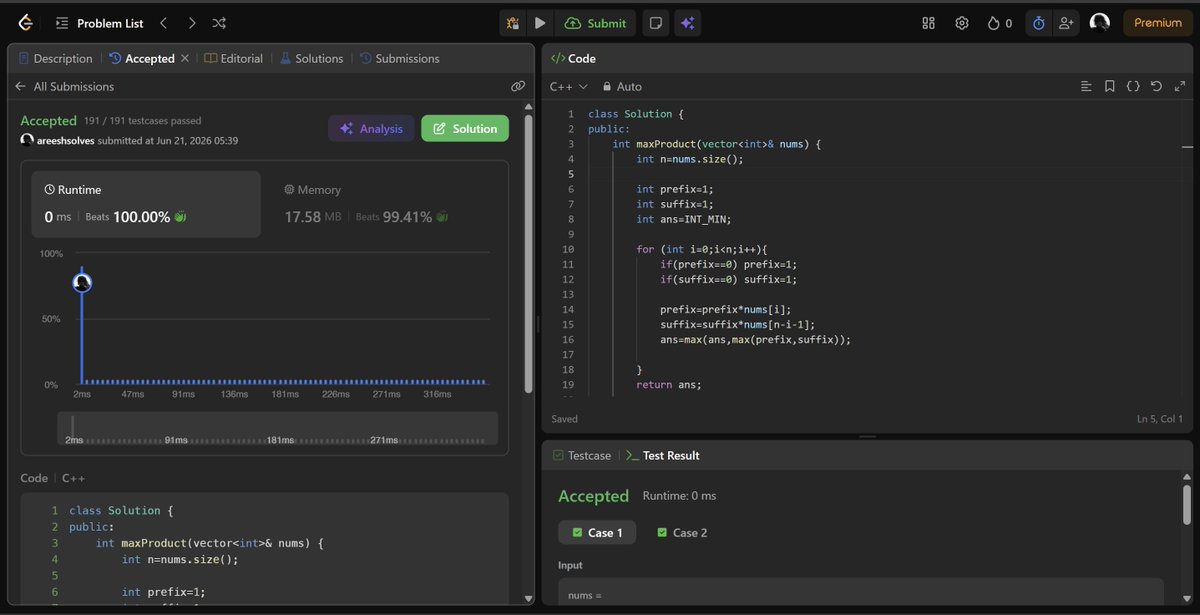Select the Memory stats card
This screenshot has height=615, width=1200.
tap(385, 202)
